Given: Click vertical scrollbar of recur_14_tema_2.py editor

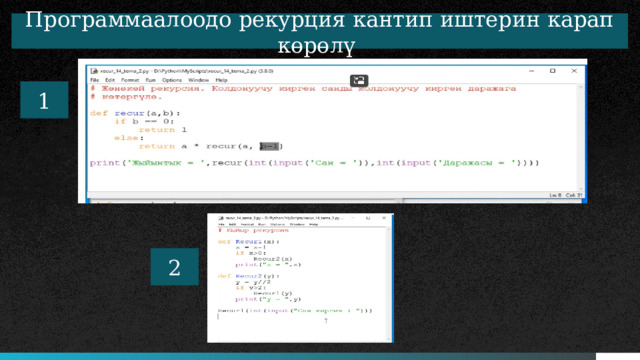Looking at the screenshot, I should tap(580, 137).
